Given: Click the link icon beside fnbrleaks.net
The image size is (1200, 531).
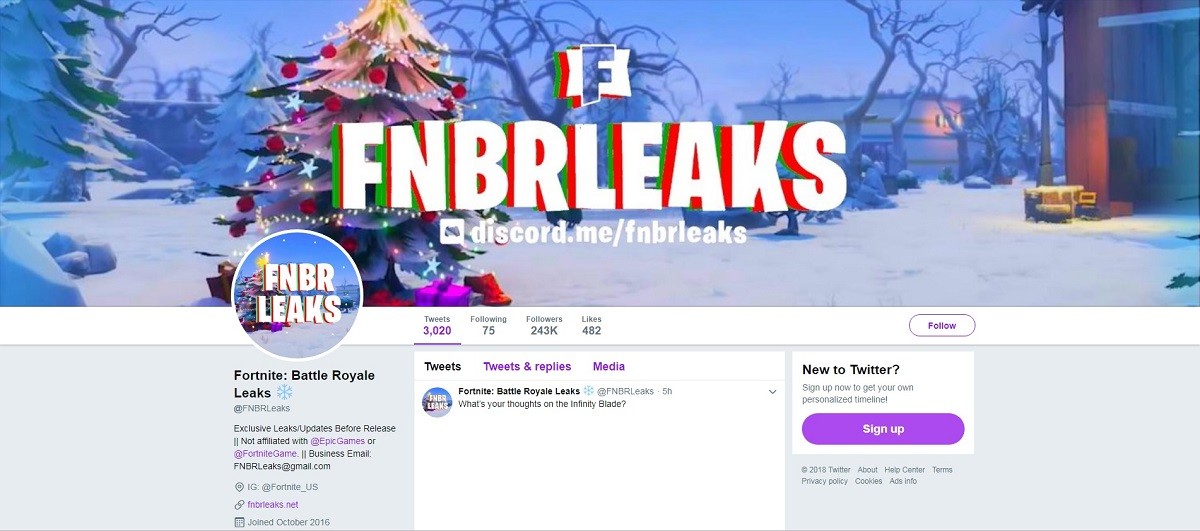Looking at the screenshot, I should (x=239, y=505).
